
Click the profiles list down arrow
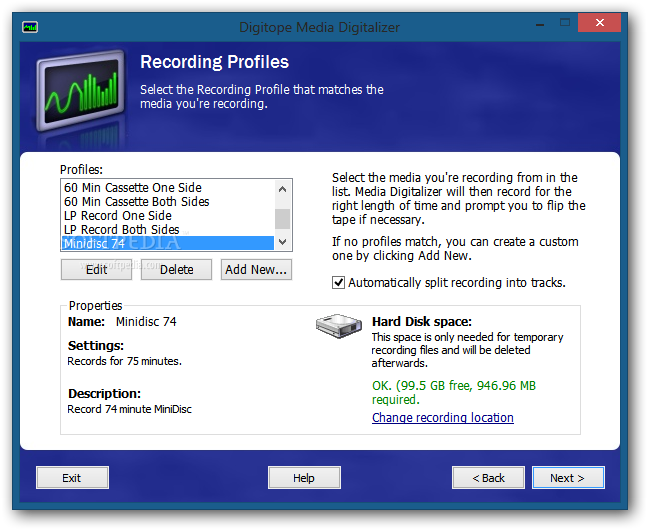point(283,242)
